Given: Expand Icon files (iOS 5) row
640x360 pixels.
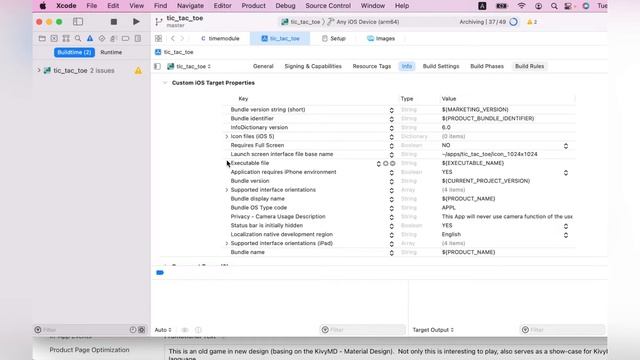Looking at the screenshot, I should point(227,137).
